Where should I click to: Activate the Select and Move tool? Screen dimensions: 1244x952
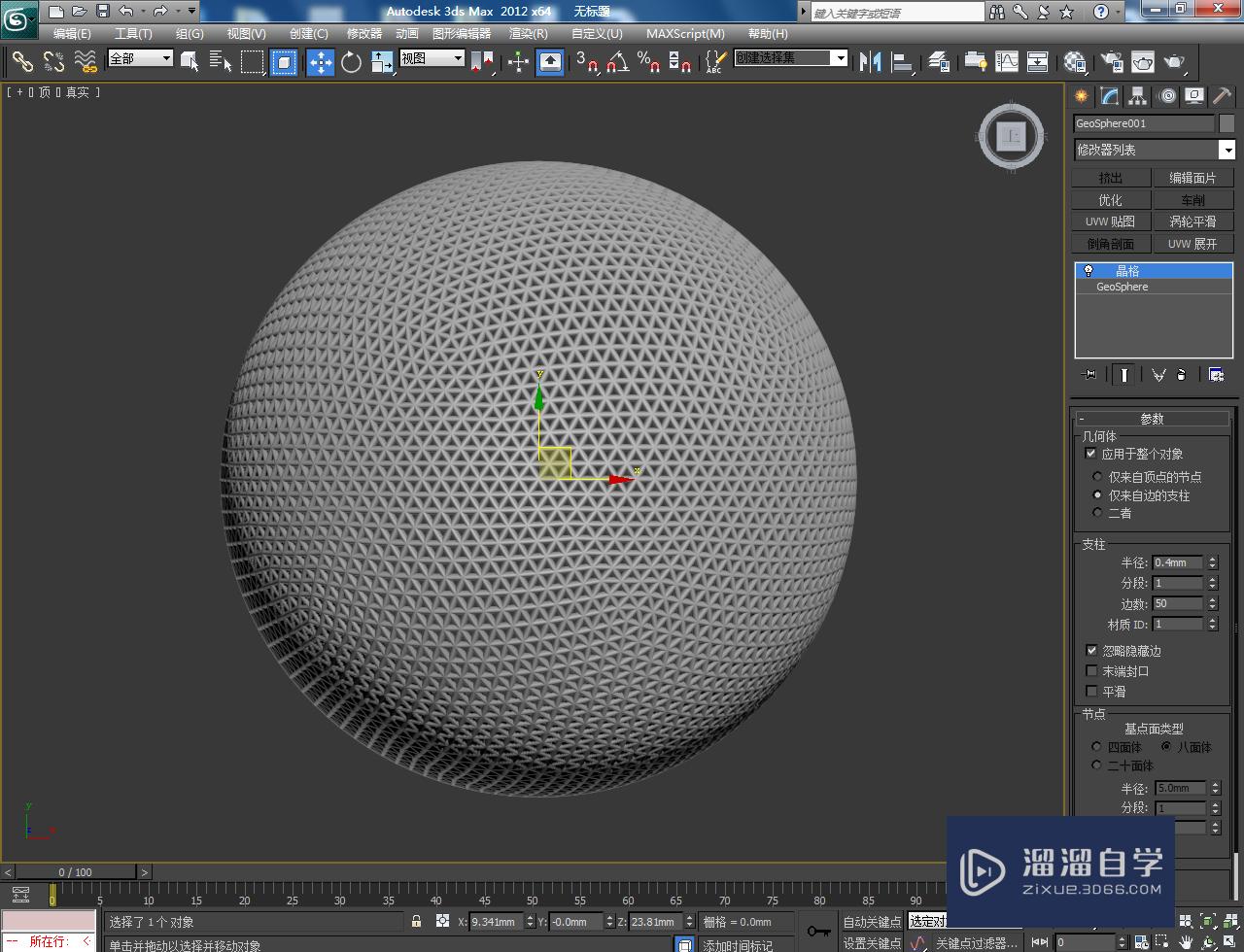pos(320,62)
